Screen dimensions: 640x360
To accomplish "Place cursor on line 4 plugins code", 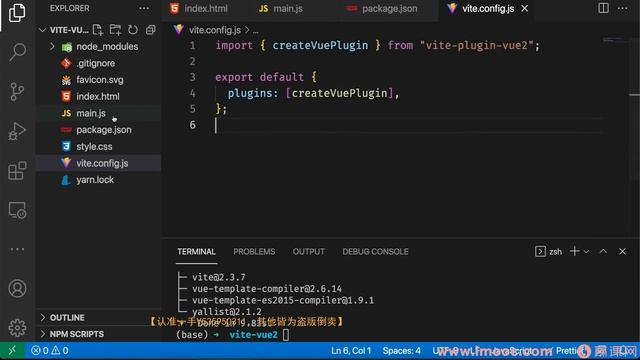I will pos(313,93).
